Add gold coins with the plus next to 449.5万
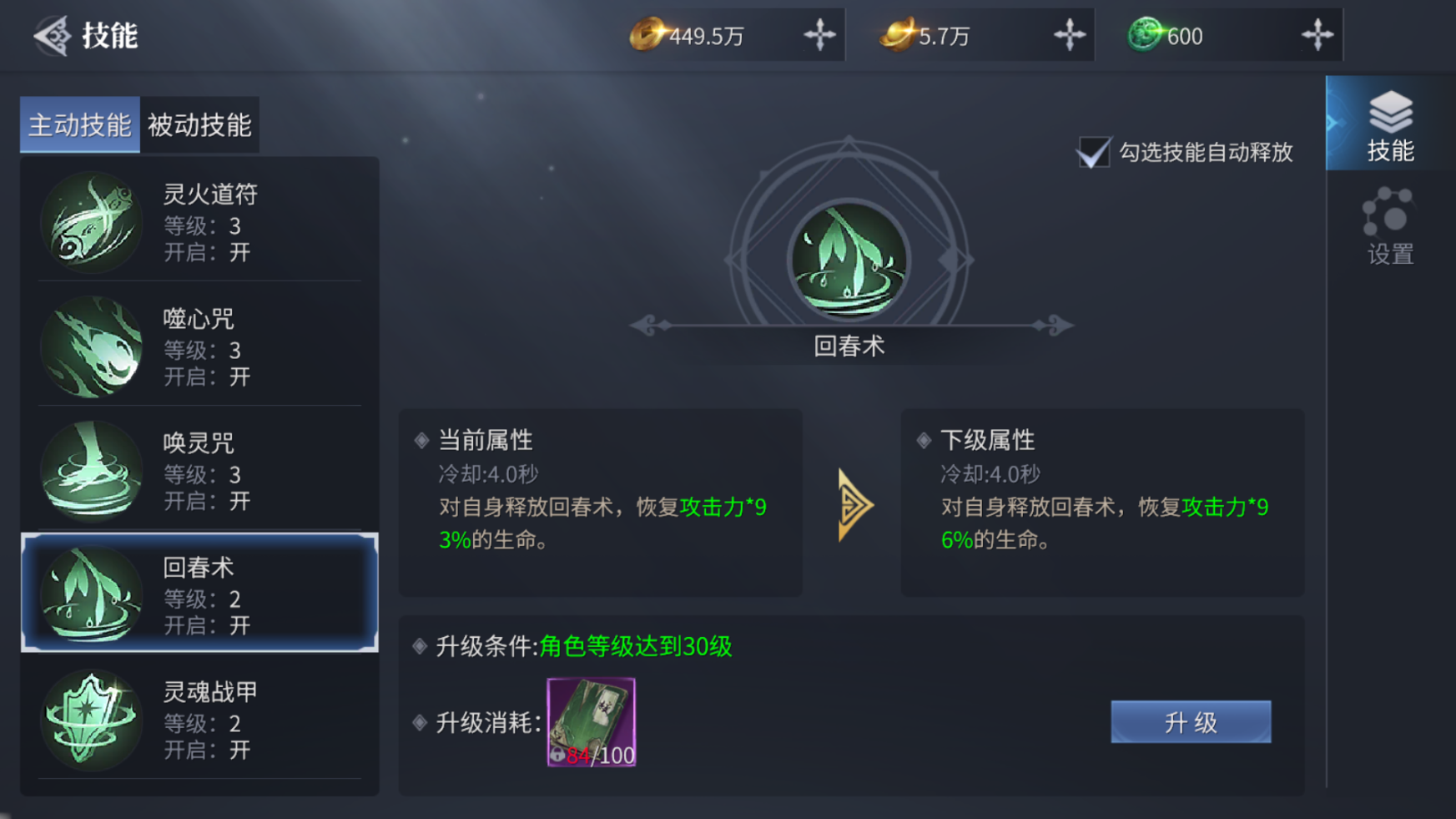Image resolution: width=1456 pixels, height=819 pixels. point(819,35)
